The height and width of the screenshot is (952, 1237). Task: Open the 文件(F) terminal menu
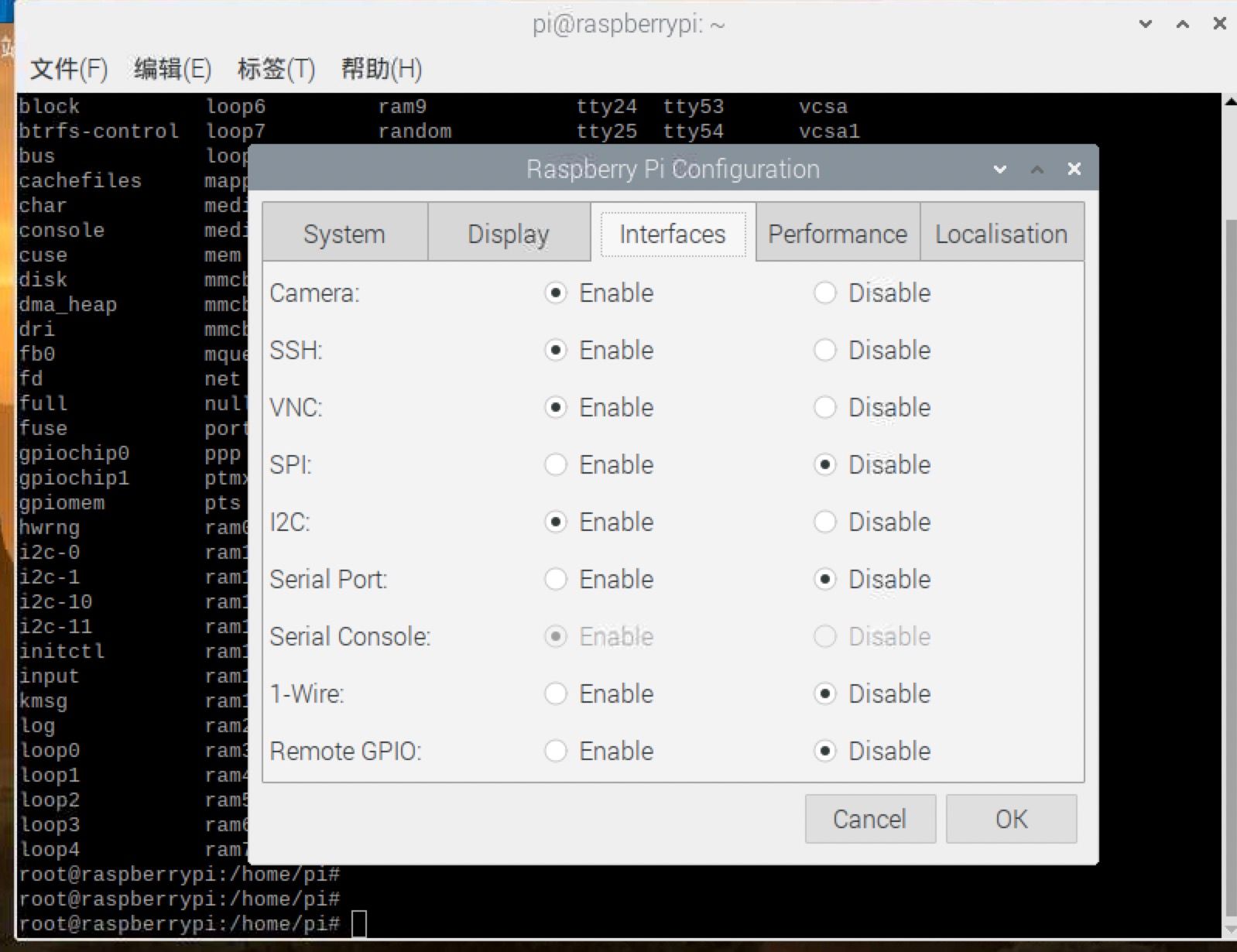68,69
